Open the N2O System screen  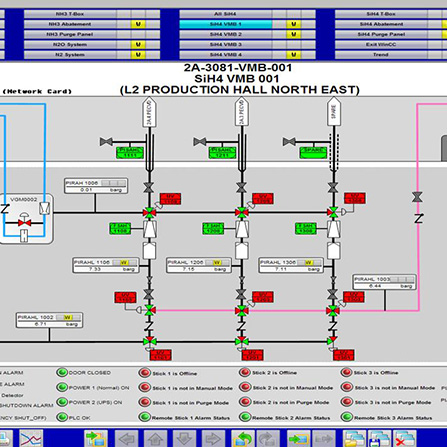(x=70, y=44)
